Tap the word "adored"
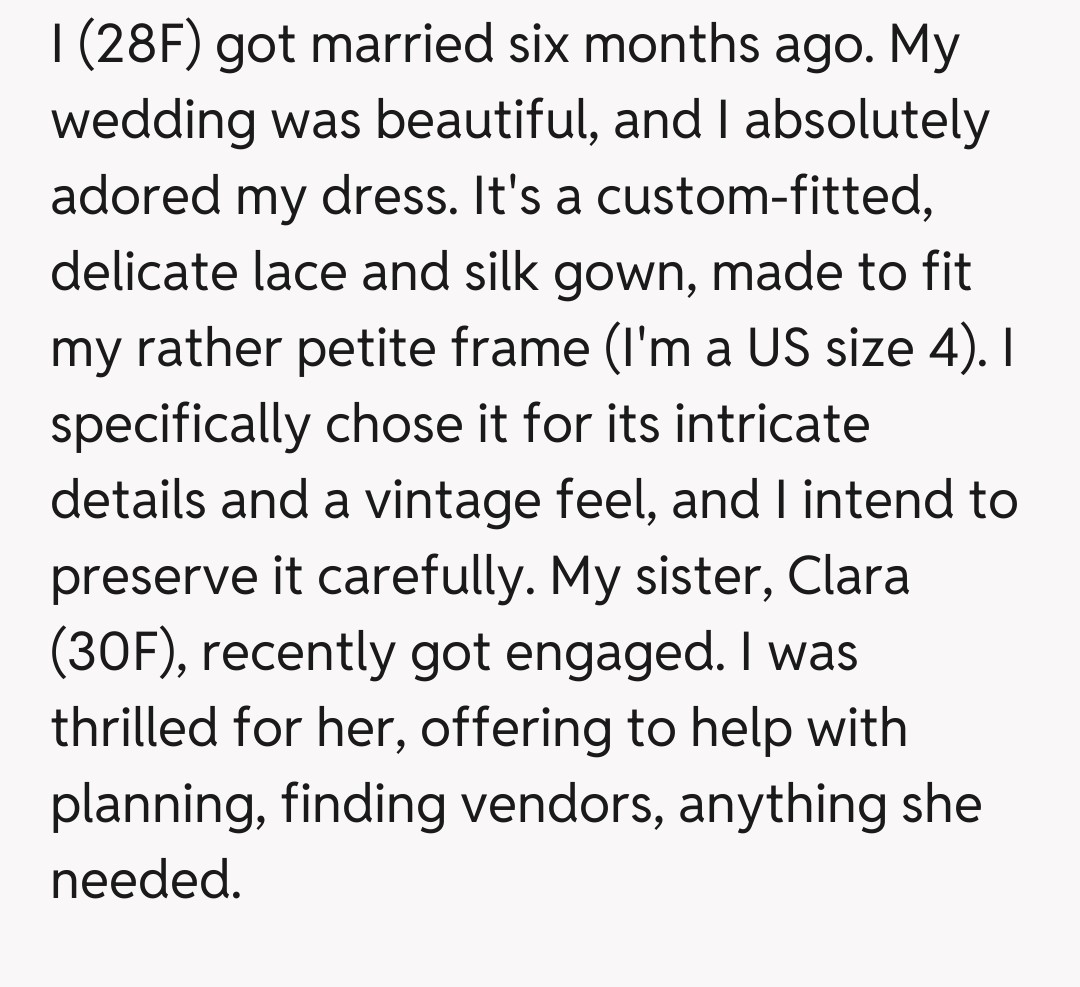The image size is (1080, 987). click(x=133, y=197)
